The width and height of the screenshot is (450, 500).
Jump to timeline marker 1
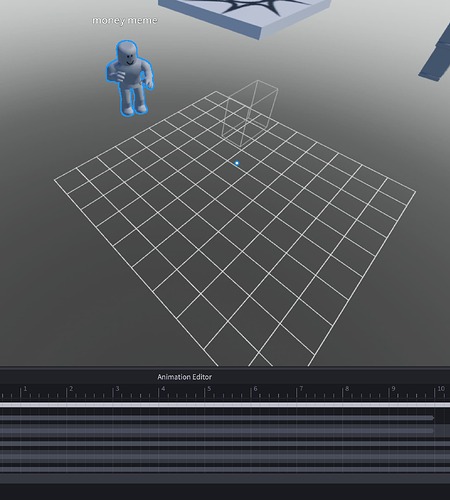(25, 389)
